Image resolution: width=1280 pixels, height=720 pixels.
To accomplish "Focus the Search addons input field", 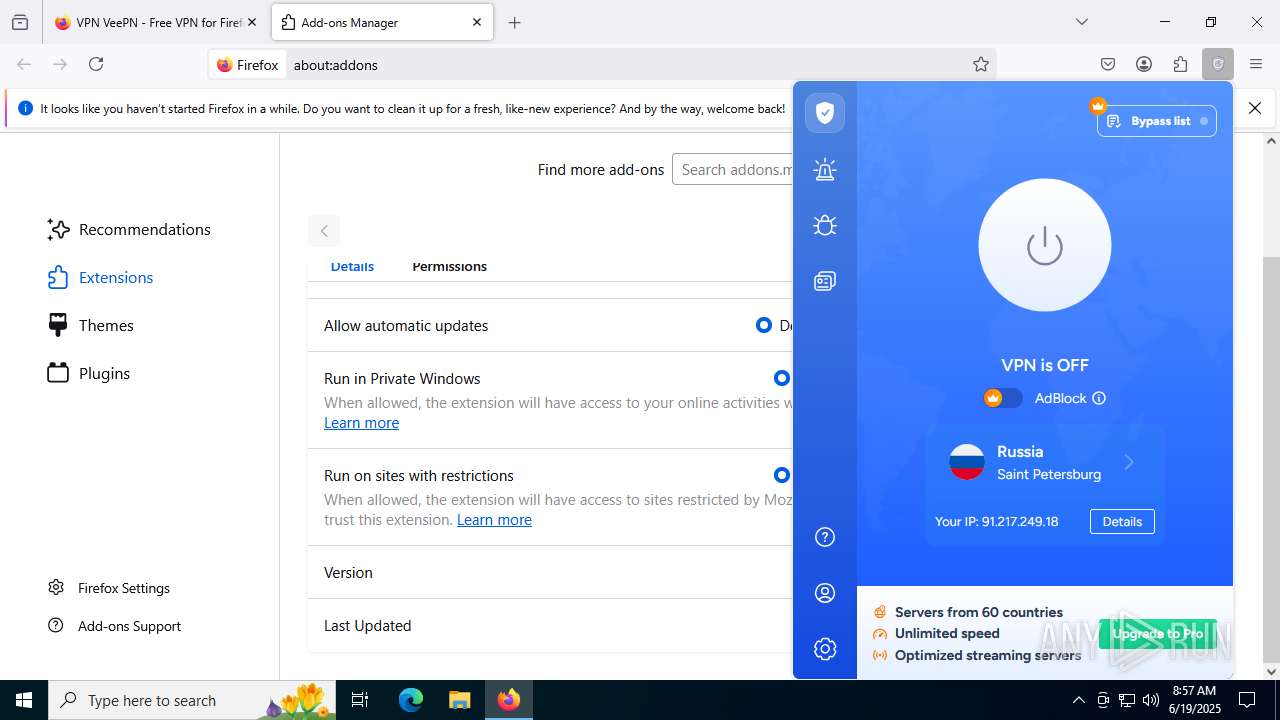I will click(x=733, y=170).
